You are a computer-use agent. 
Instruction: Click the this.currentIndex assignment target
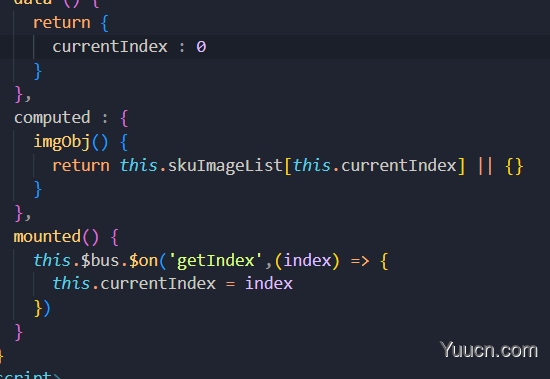click(134, 284)
